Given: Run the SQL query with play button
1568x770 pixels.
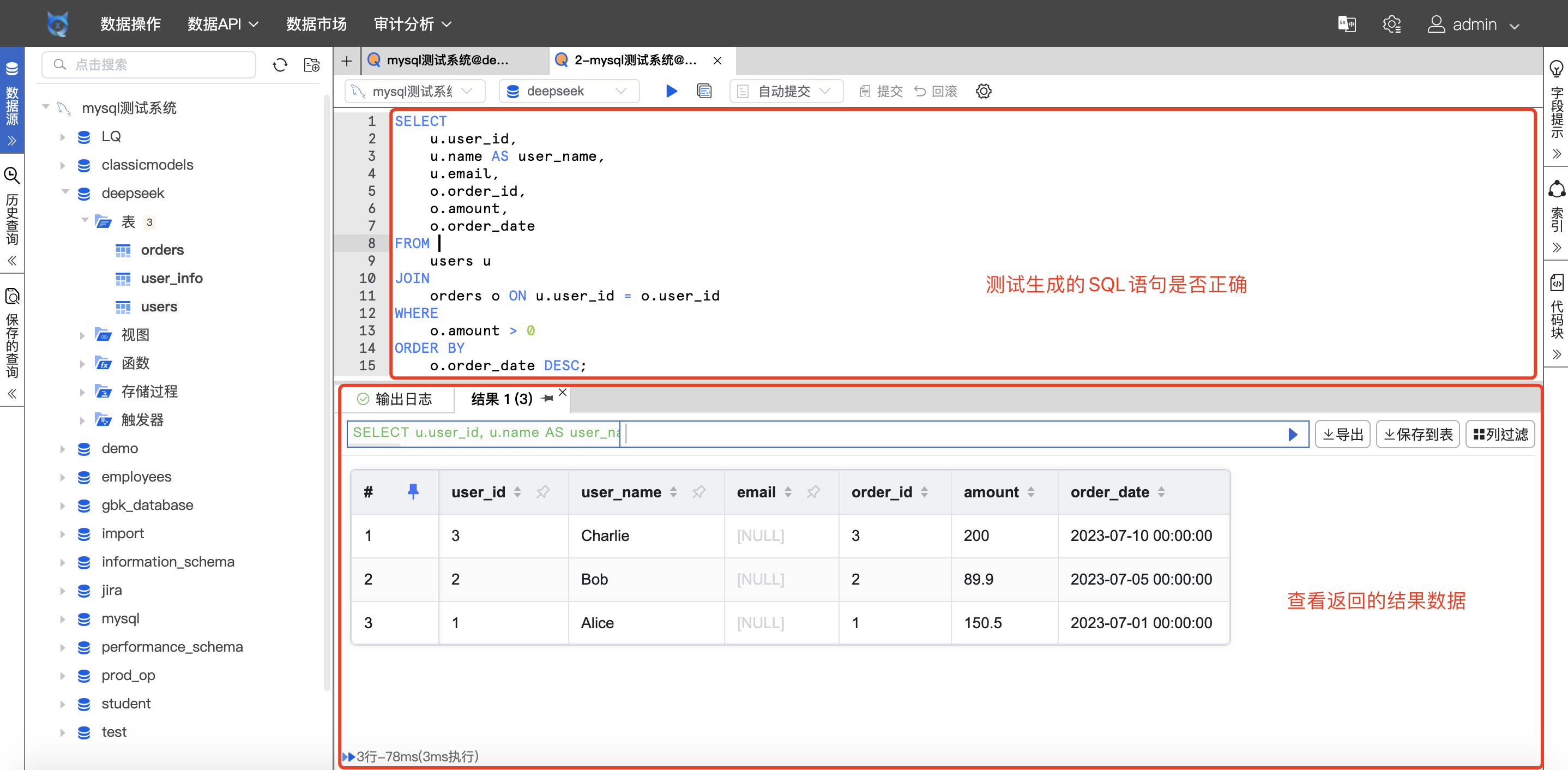Looking at the screenshot, I should coord(671,91).
